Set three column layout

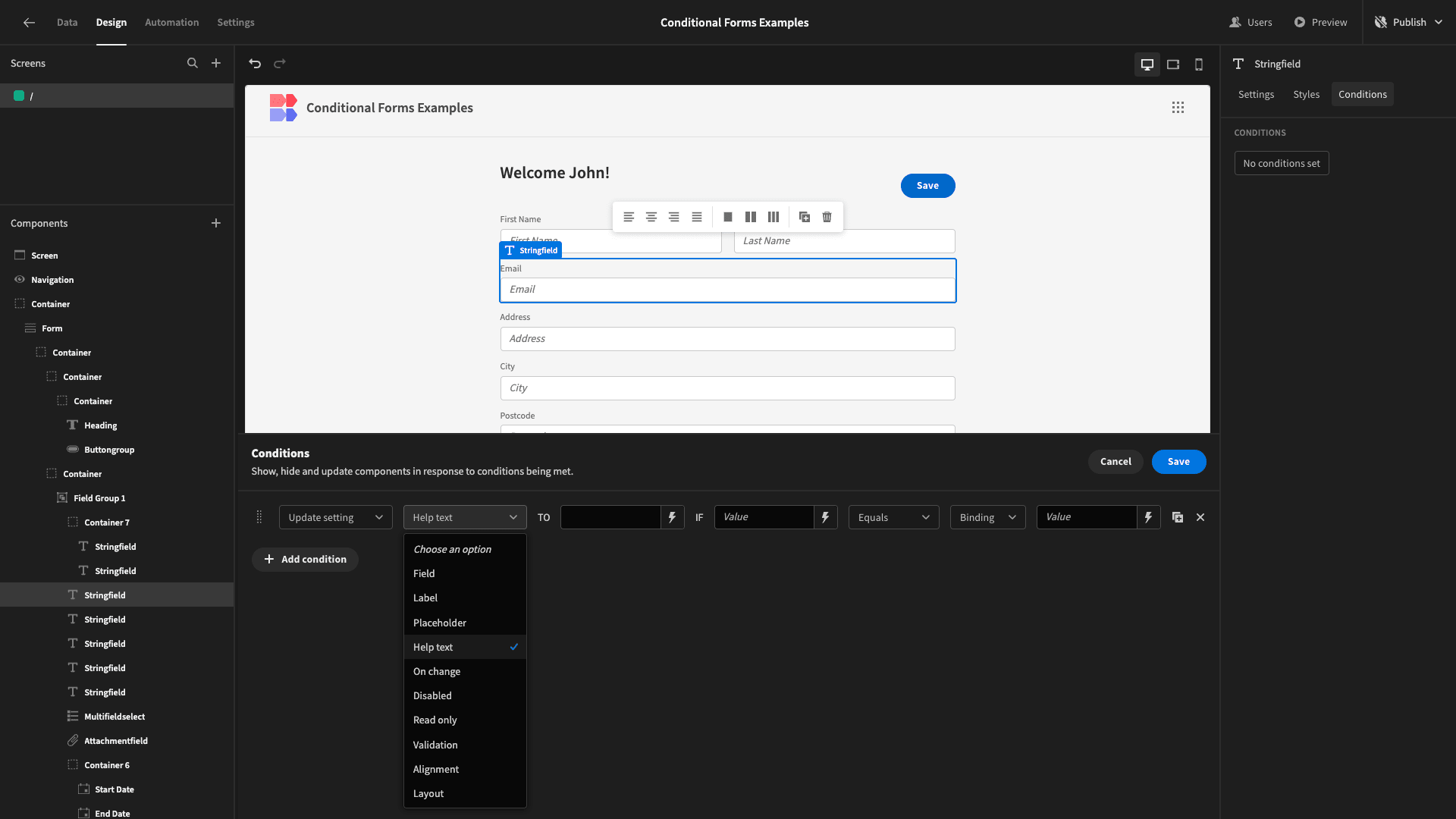(x=773, y=217)
